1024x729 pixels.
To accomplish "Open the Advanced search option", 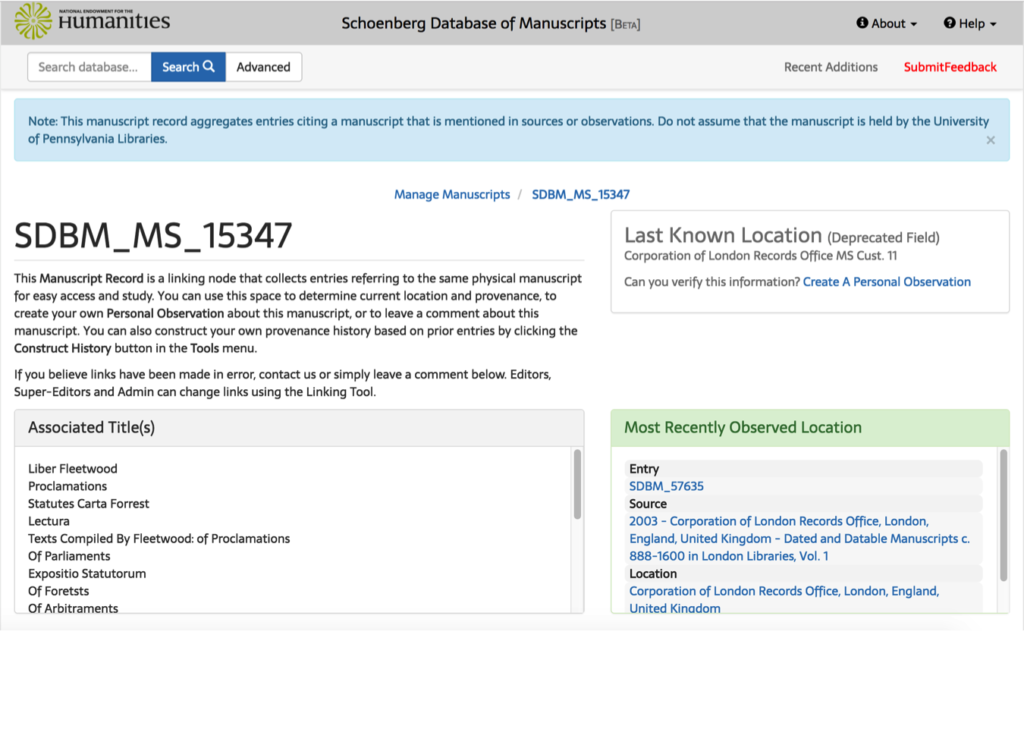I will tap(263, 67).
